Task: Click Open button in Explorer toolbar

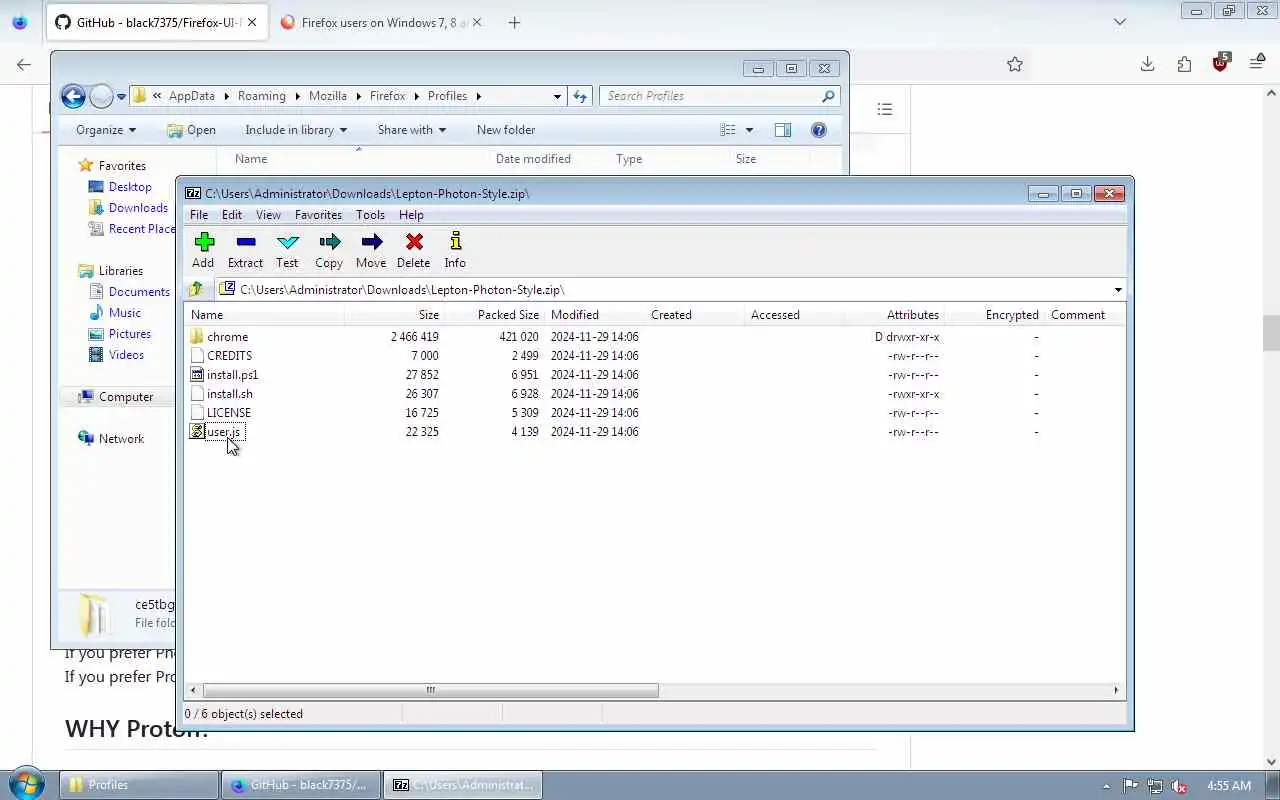Action: tap(192, 130)
